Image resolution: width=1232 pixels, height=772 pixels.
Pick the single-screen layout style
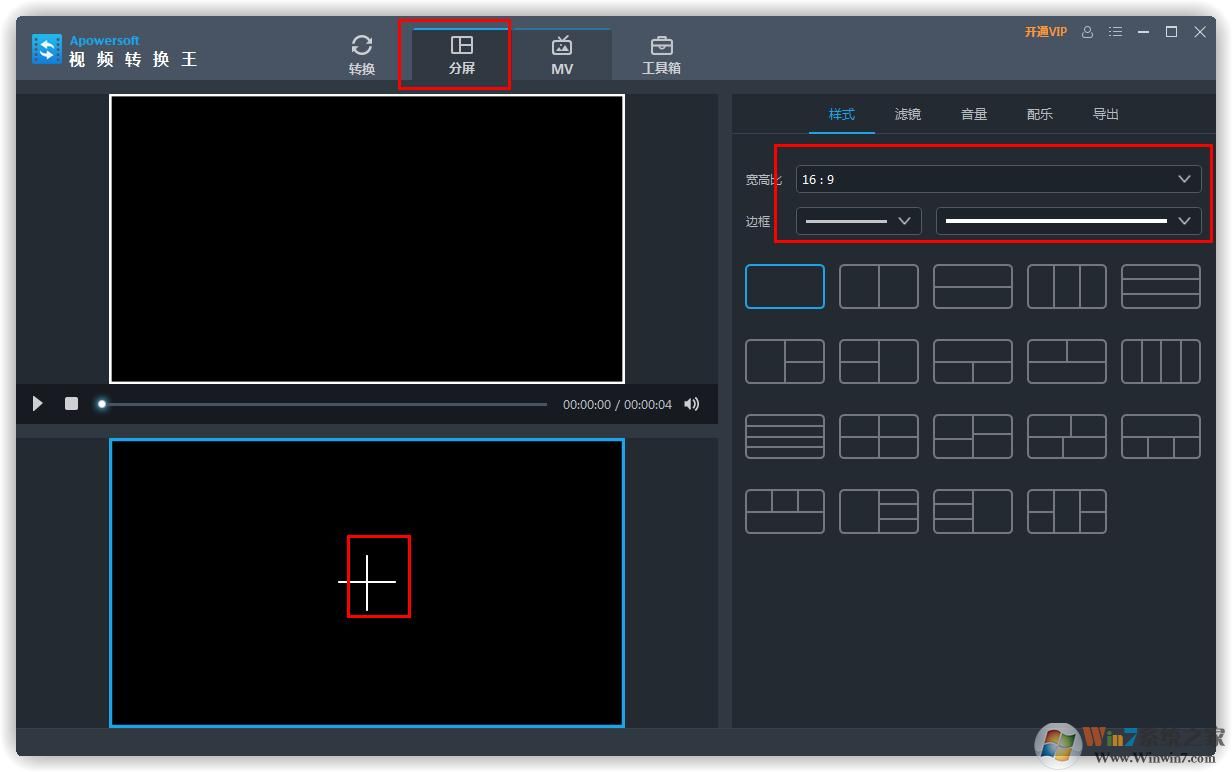tap(784, 287)
